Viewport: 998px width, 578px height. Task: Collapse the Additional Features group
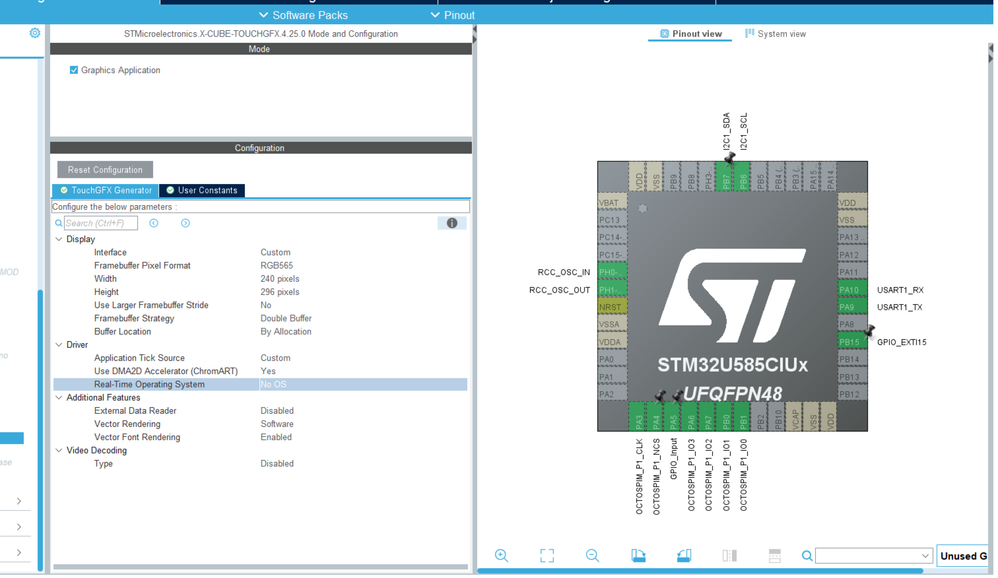click(x=59, y=398)
